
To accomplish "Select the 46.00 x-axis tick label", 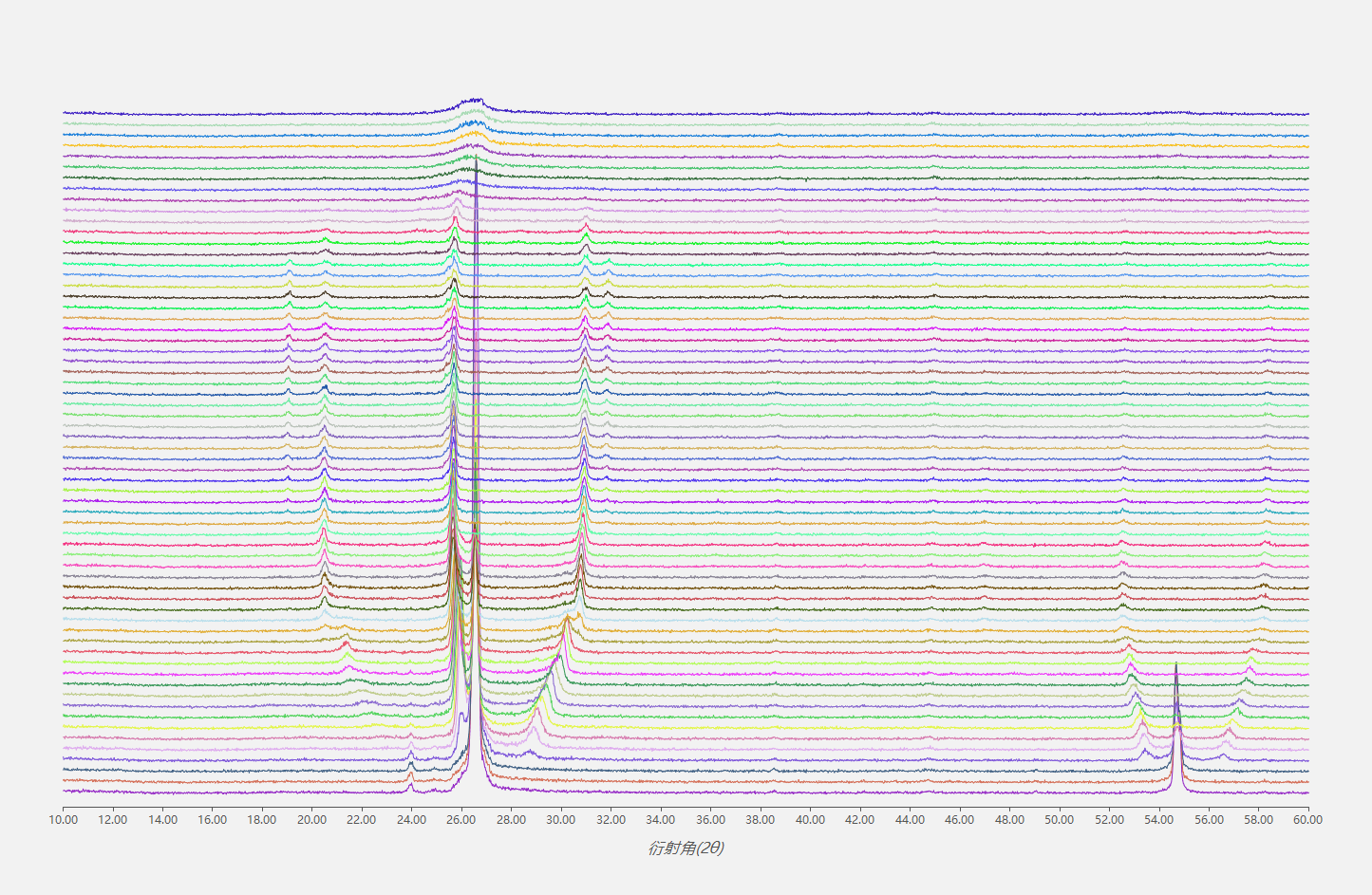I will click(959, 820).
